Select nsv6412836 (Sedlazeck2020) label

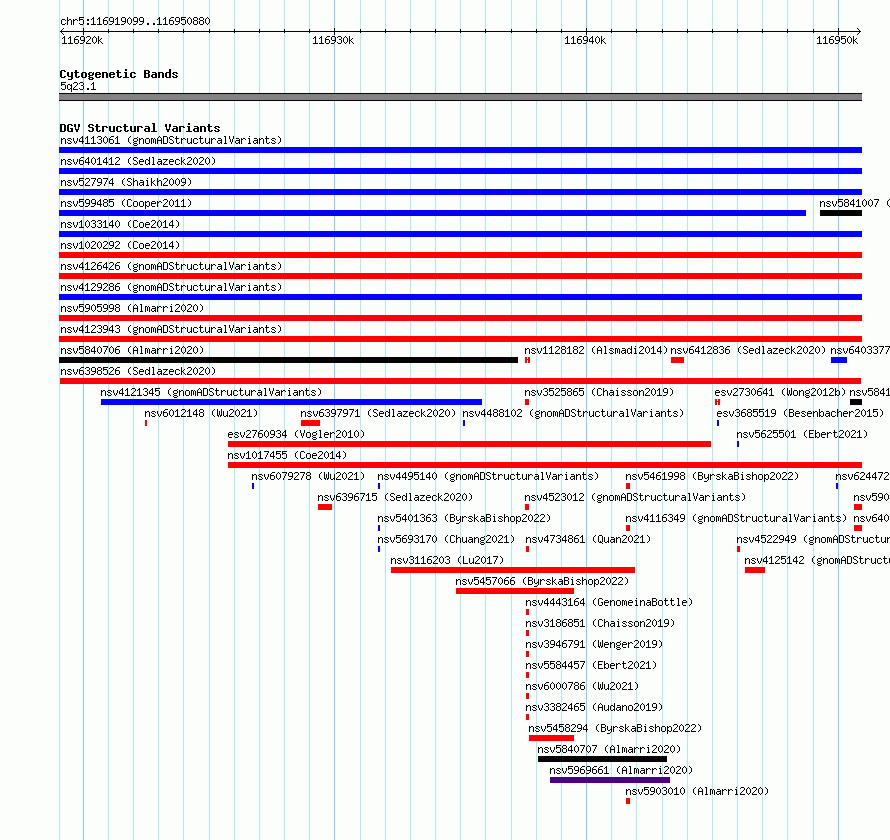click(x=748, y=350)
